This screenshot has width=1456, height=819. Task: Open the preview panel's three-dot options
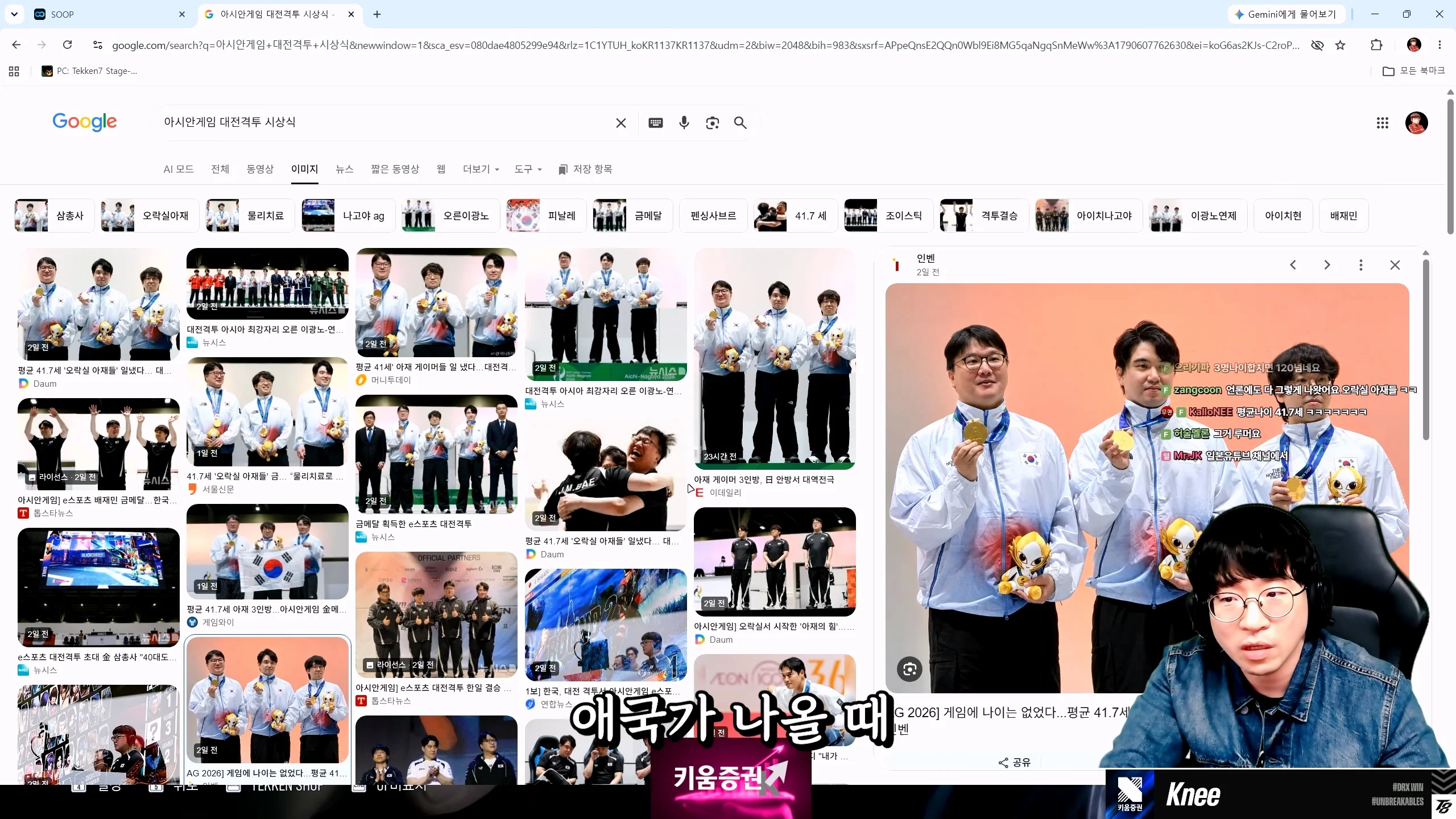point(1361,265)
